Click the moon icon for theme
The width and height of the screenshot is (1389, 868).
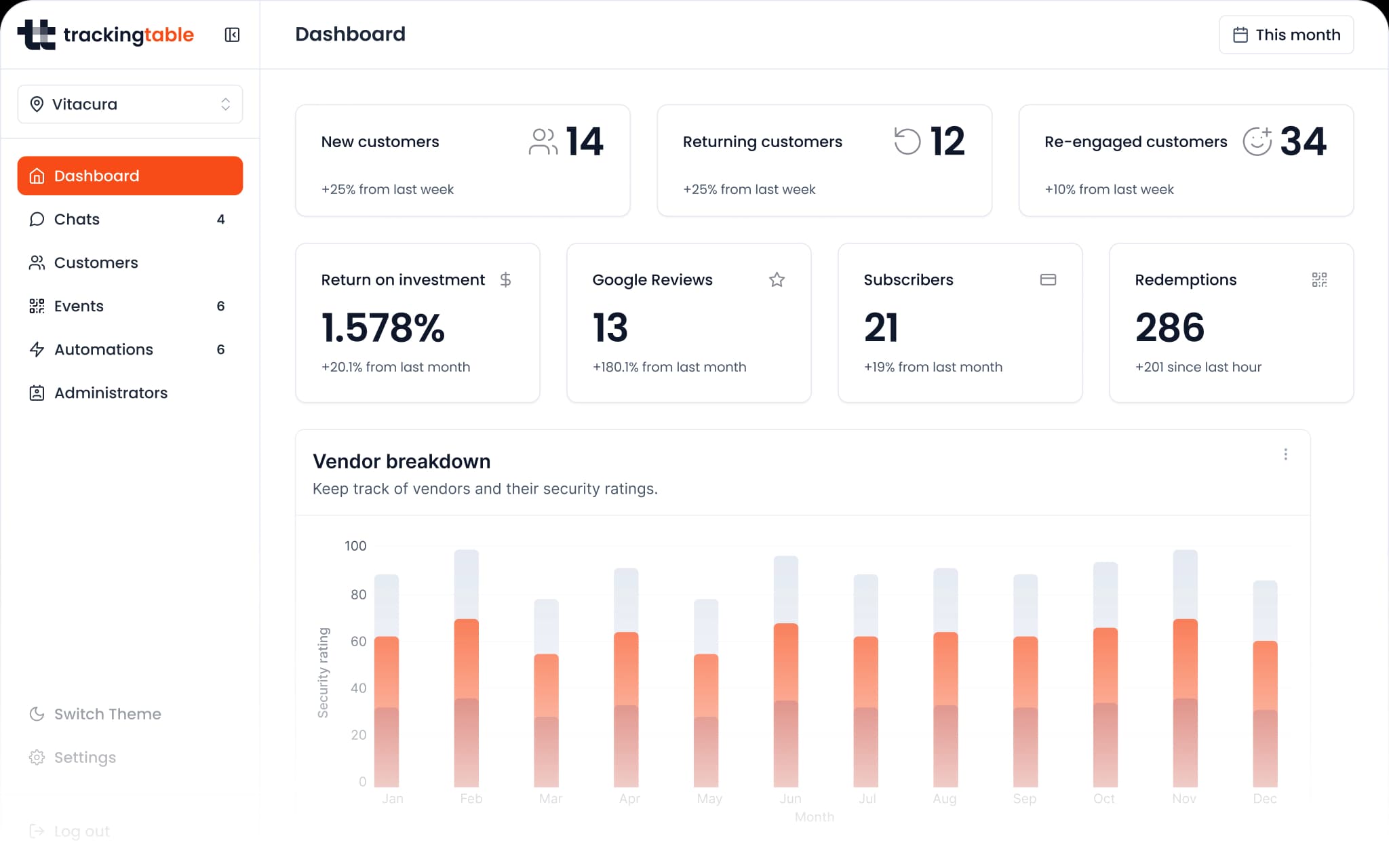pyautogui.click(x=37, y=714)
